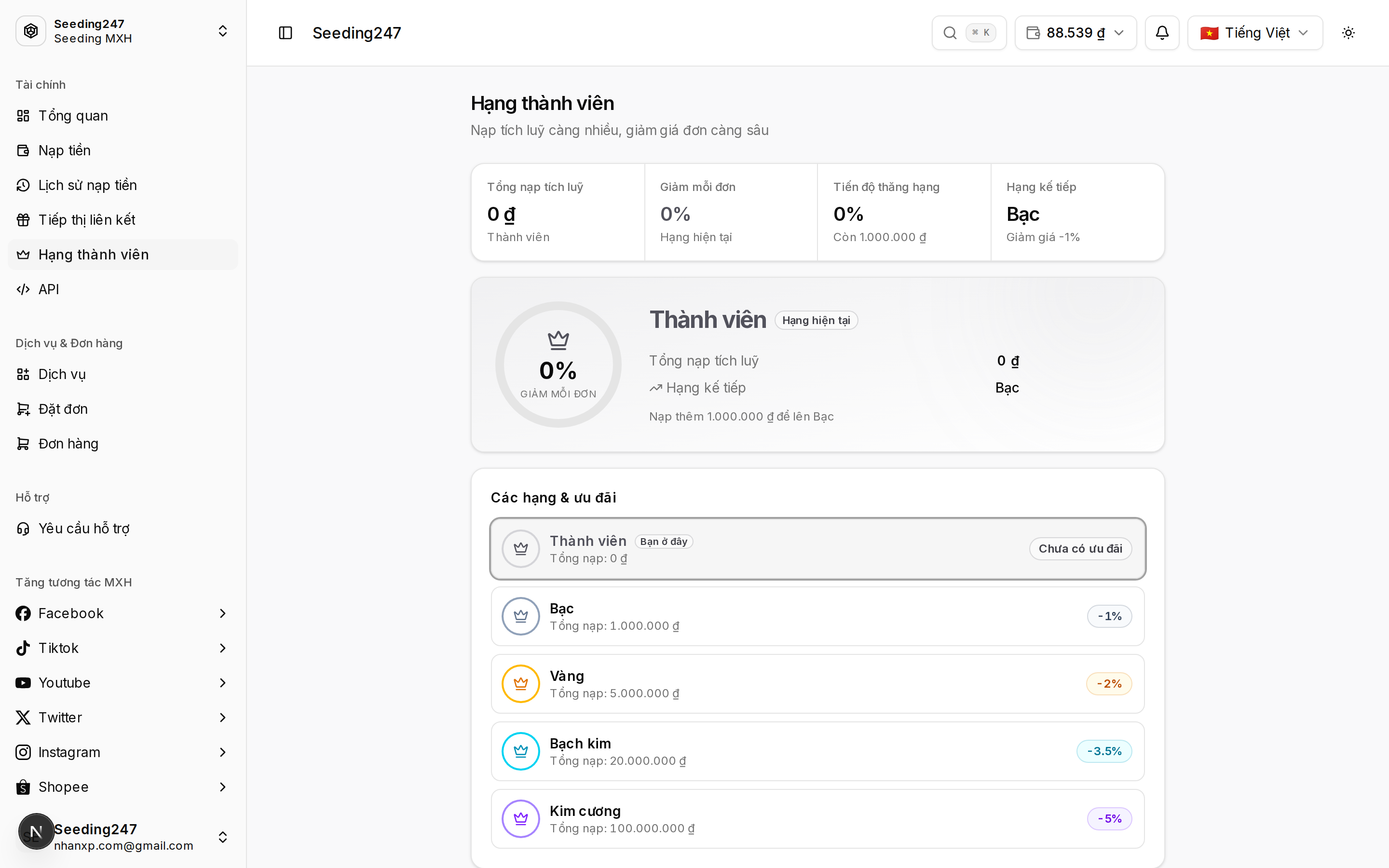1389x868 pixels.
Task: Click the Lịch sử nạp tiền history icon
Action: [x=23, y=186]
